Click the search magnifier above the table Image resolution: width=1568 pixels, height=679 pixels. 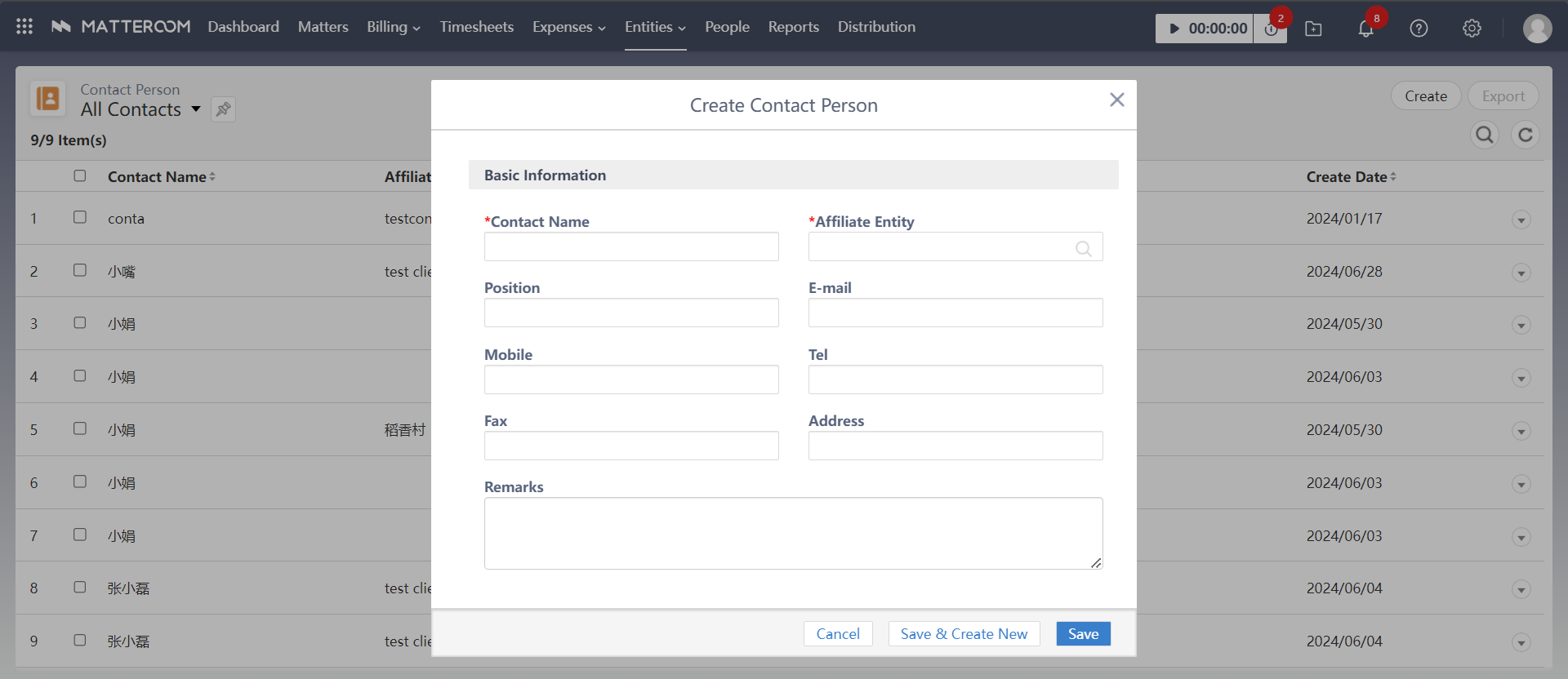[x=1484, y=135]
